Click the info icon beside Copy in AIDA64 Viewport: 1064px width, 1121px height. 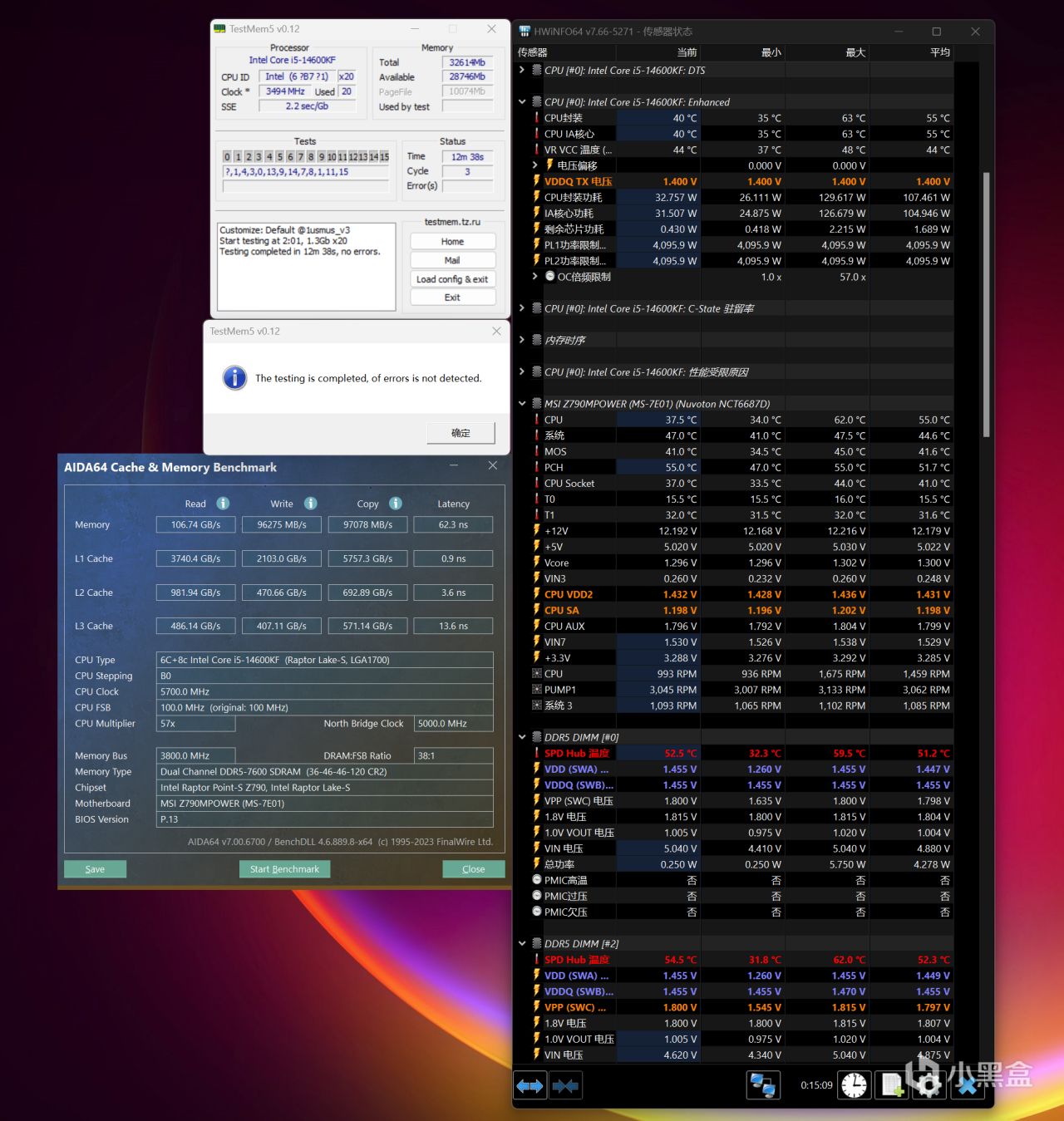click(x=396, y=504)
